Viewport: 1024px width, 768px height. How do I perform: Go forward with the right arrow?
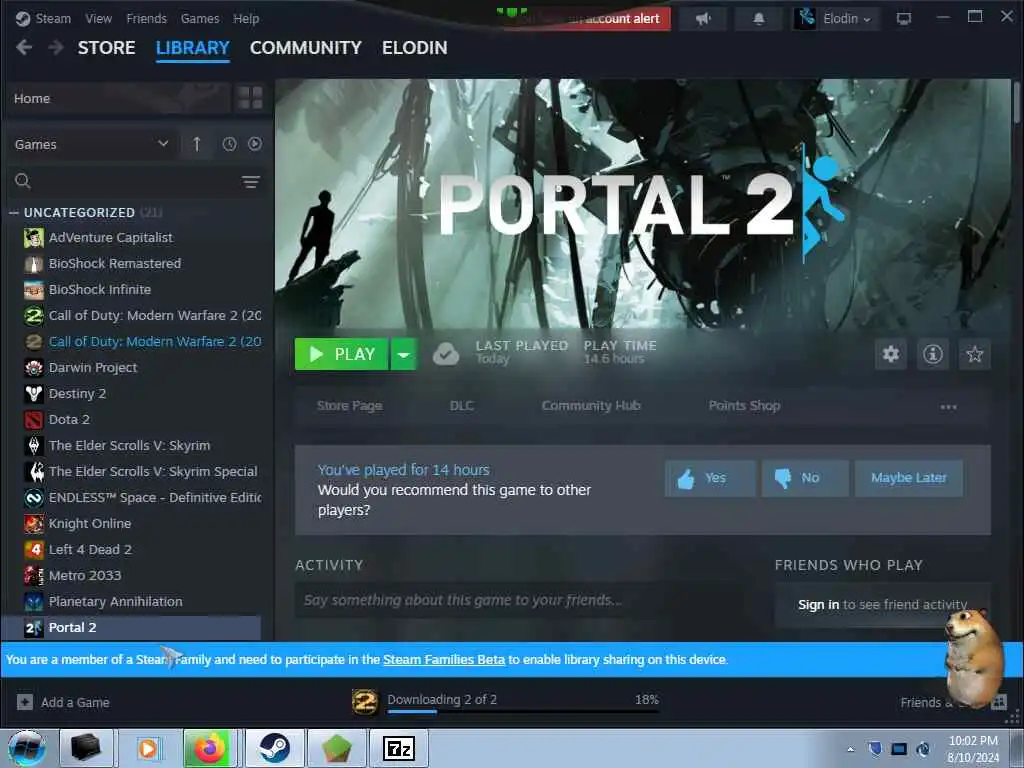[x=56, y=47]
